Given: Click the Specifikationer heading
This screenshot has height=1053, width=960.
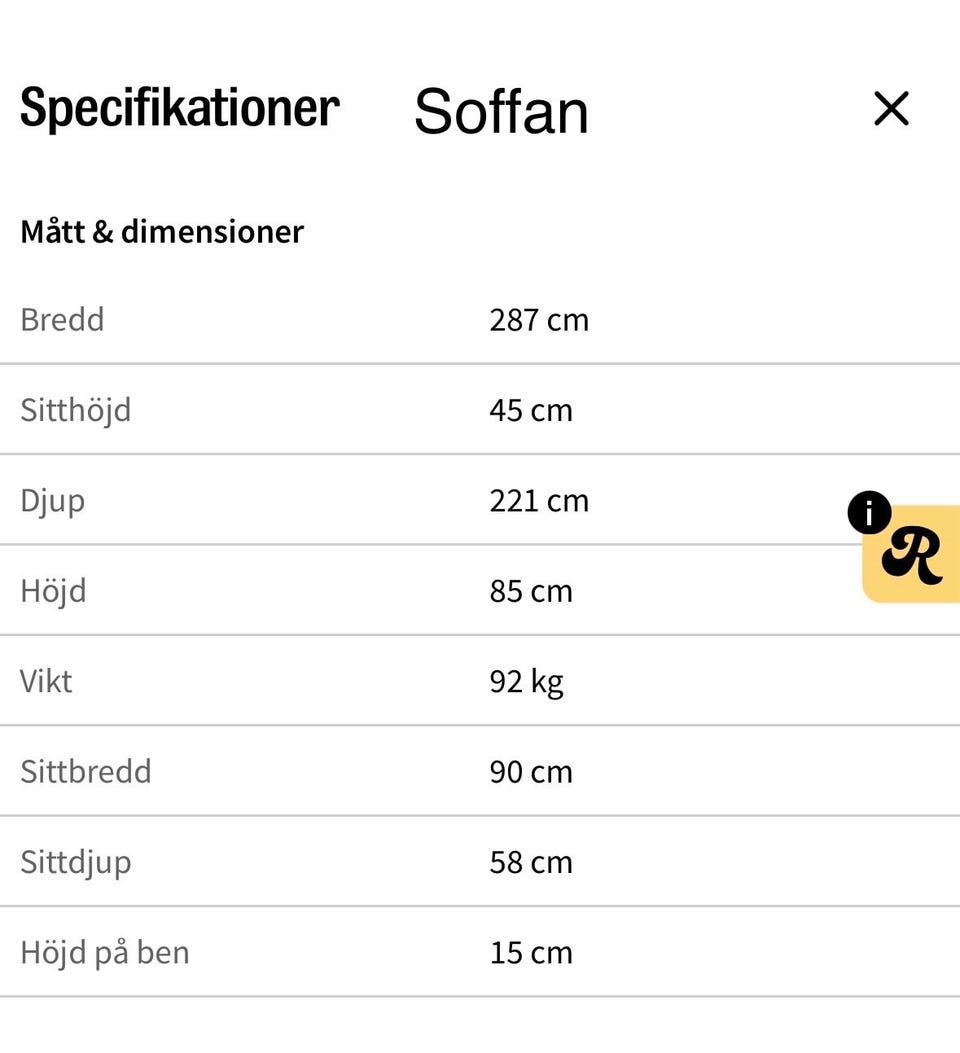Looking at the screenshot, I should [180, 107].
